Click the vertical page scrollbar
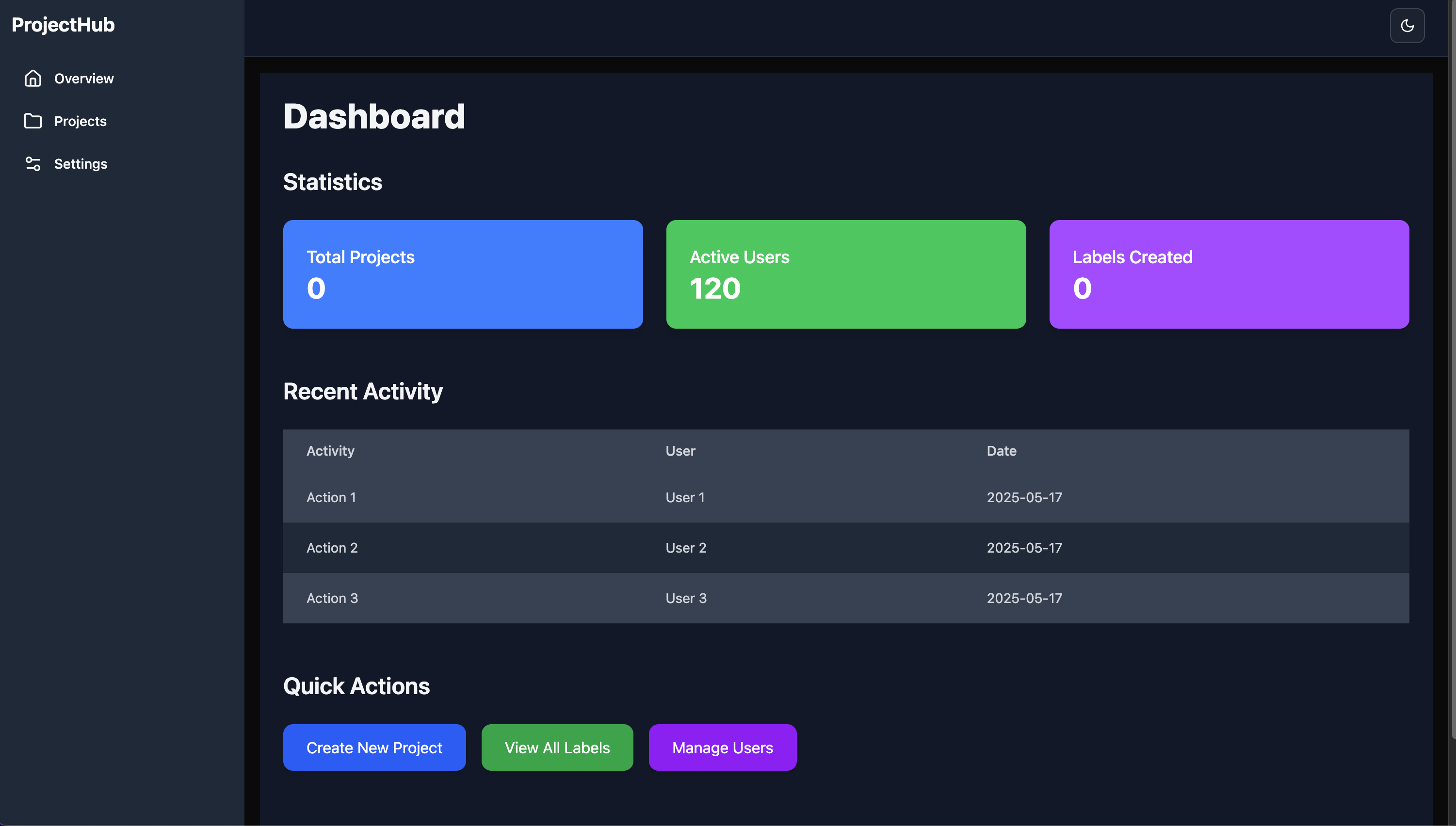The width and height of the screenshot is (1456, 826). 1452,369
